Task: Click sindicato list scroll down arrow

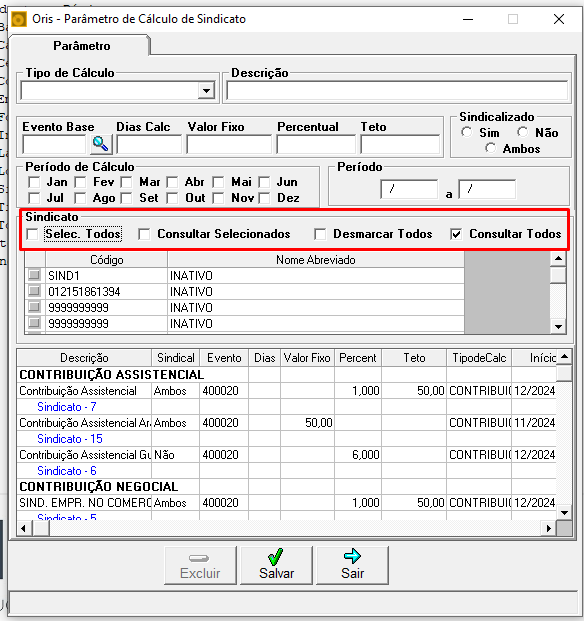Action: [558, 327]
